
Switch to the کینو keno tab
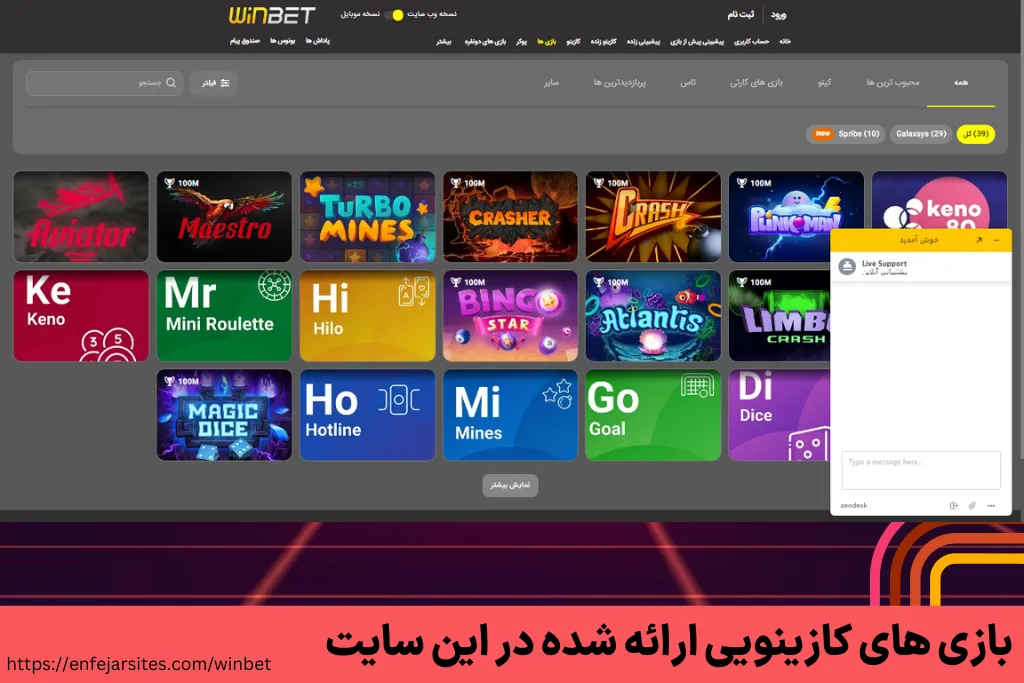[x=824, y=82]
